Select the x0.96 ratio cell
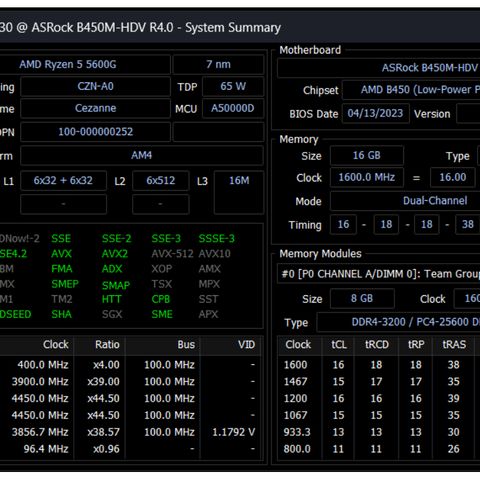480x480 pixels. click(106, 449)
